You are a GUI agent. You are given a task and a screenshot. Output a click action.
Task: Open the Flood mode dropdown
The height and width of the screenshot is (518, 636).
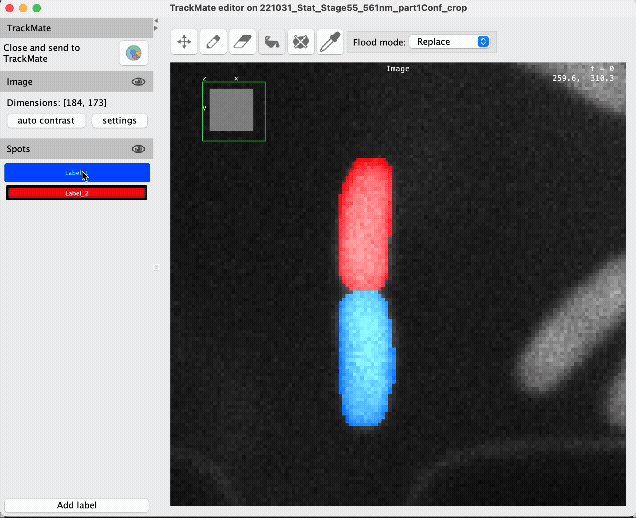point(449,42)
